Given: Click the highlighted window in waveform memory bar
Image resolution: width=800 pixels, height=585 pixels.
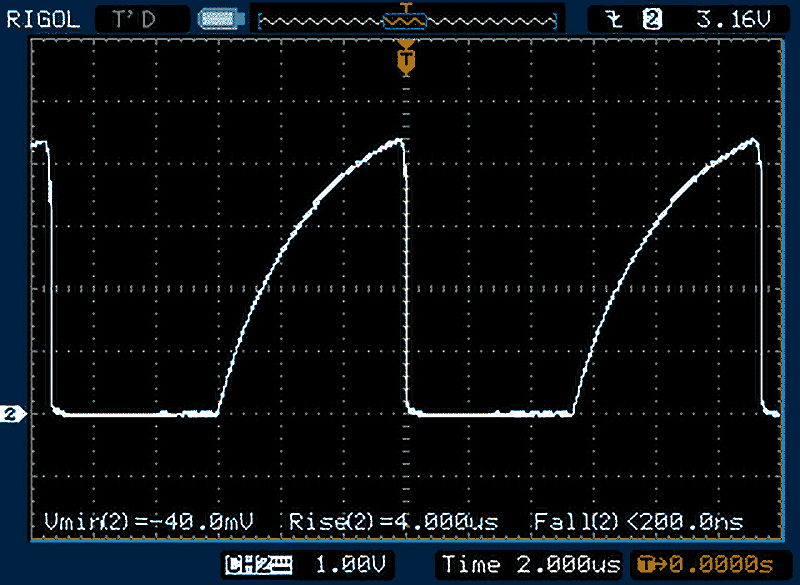Looking at the screenshot, I should (x=405, y=19).
